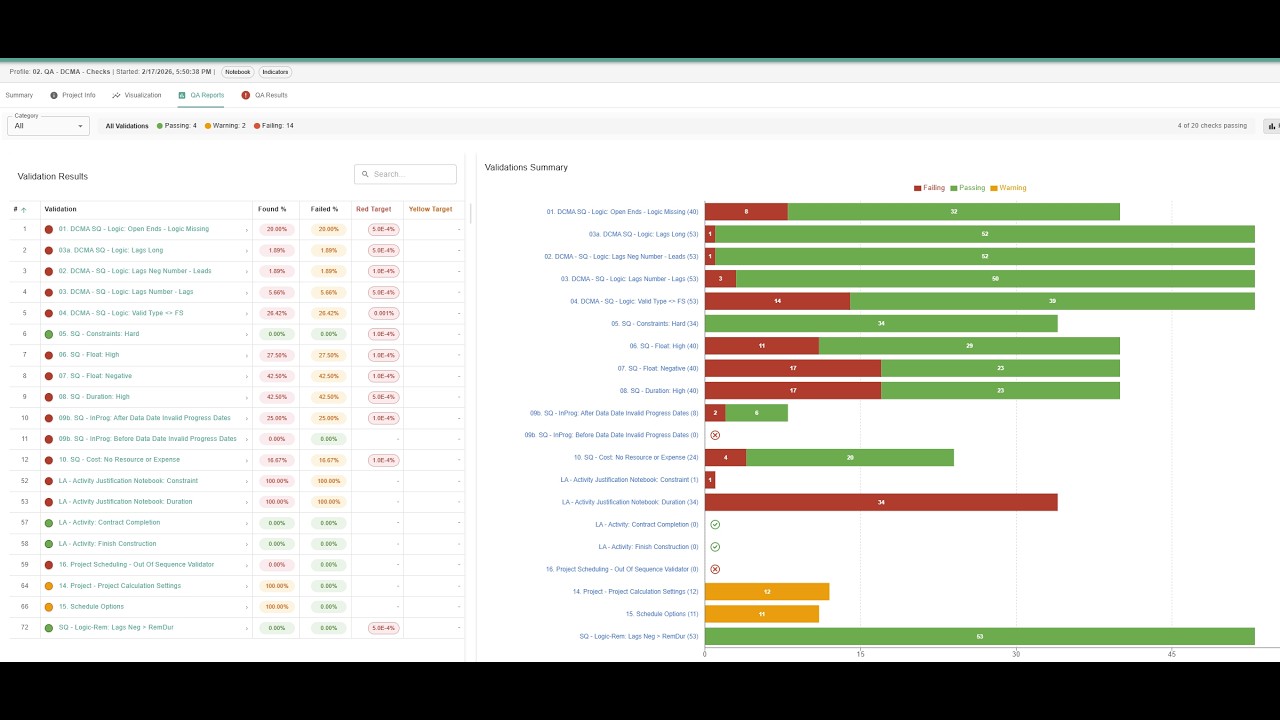Click the green status dot for Lags Neg > RemDur
Image resolution: width=1280 pixels, height=720 pixels.
coord(49,628)
